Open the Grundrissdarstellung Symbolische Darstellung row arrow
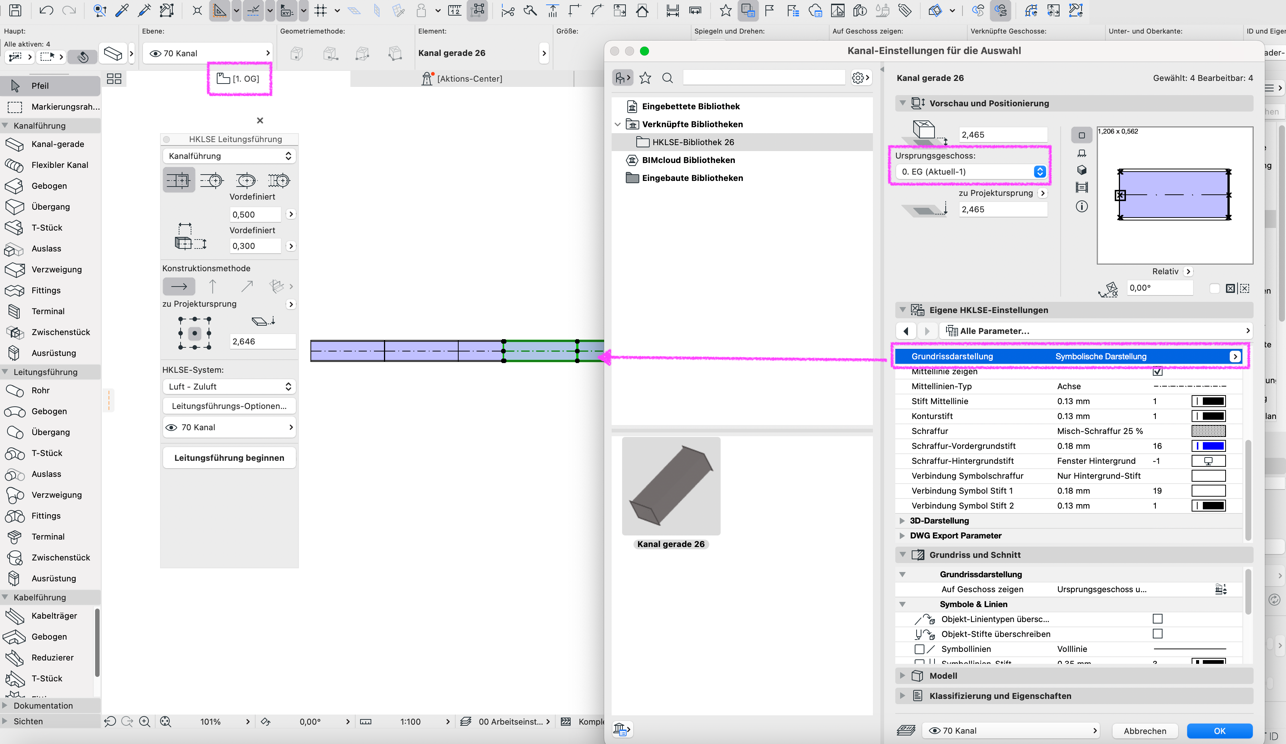The width and height of the screenshot is (1286, 744). pyautogui.click(x=1235, y=357)
